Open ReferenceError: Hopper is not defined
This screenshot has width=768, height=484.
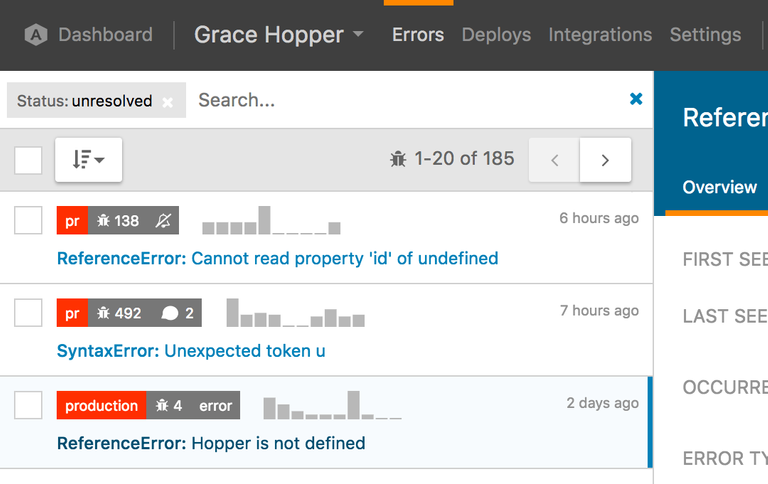[x=211, y=443]
